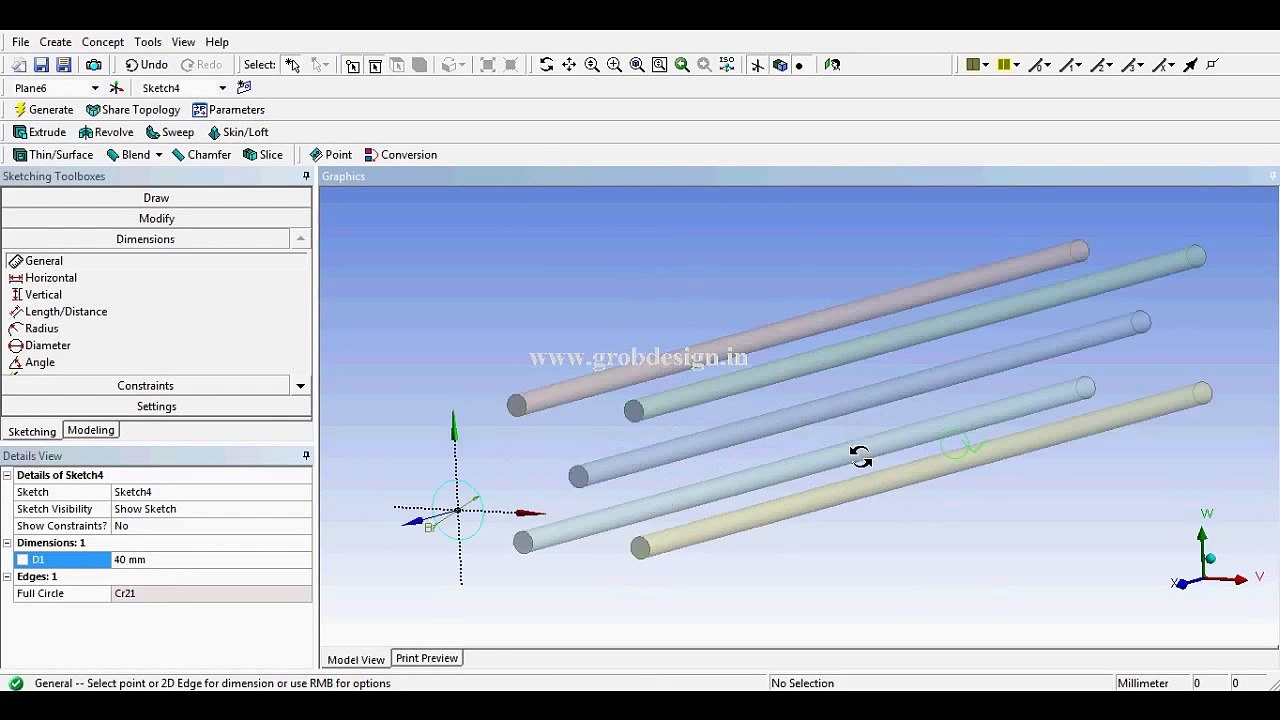
Task: Pin the Sketching Toolboxes panel
Action: 306,176
